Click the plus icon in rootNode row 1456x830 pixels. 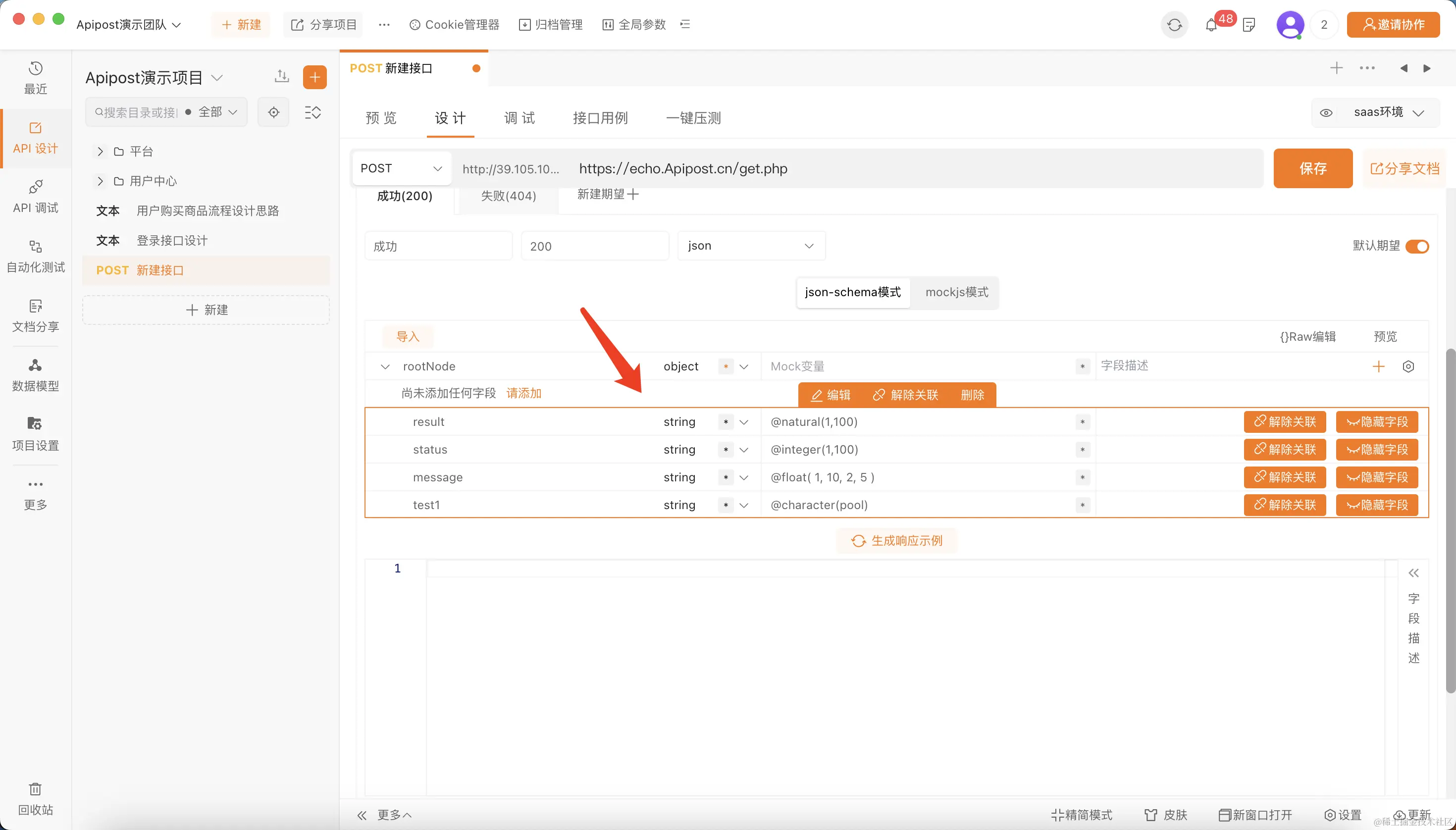click(x=1378, y=366)
